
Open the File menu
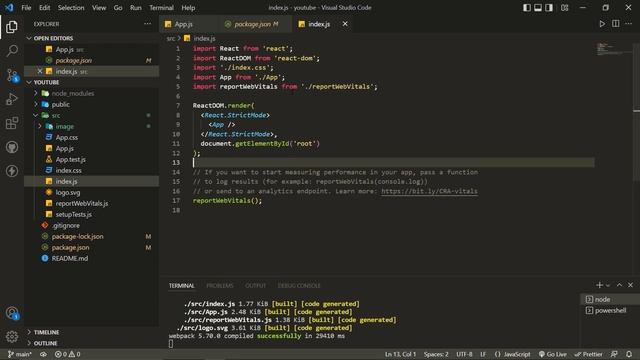click(x=26, y=8)
